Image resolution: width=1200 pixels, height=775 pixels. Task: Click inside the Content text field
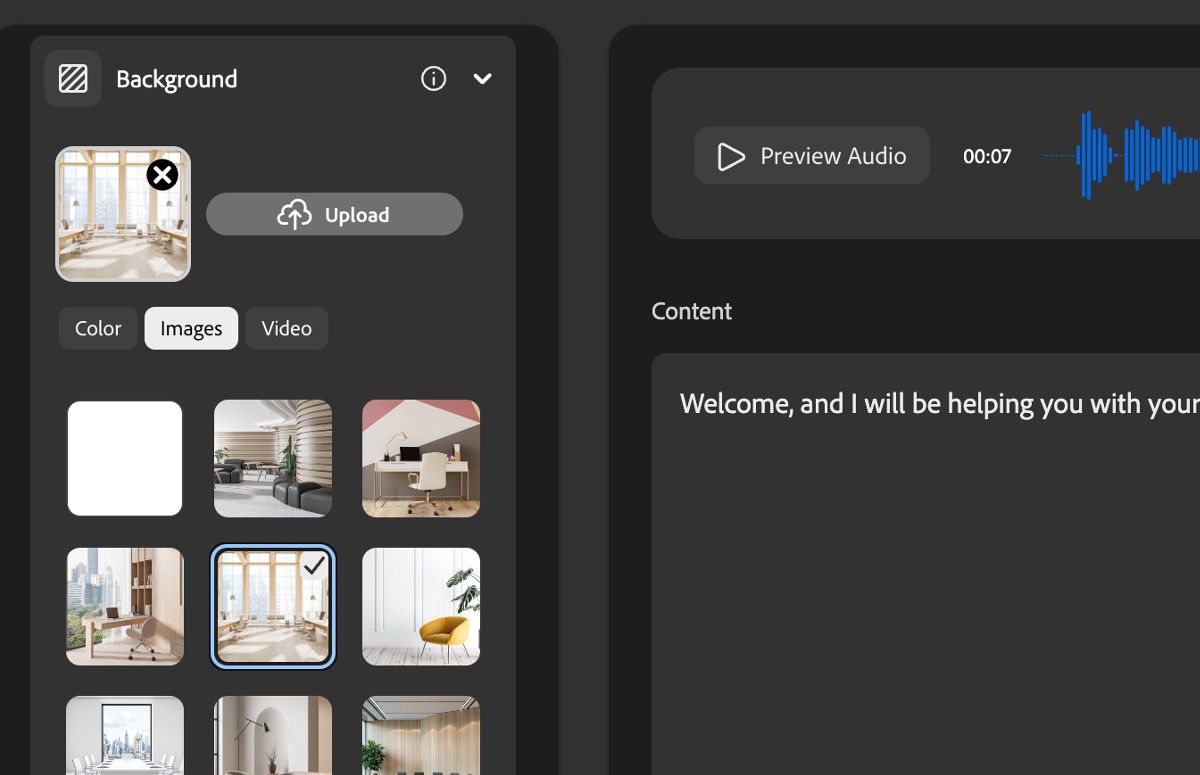[925, 564]
